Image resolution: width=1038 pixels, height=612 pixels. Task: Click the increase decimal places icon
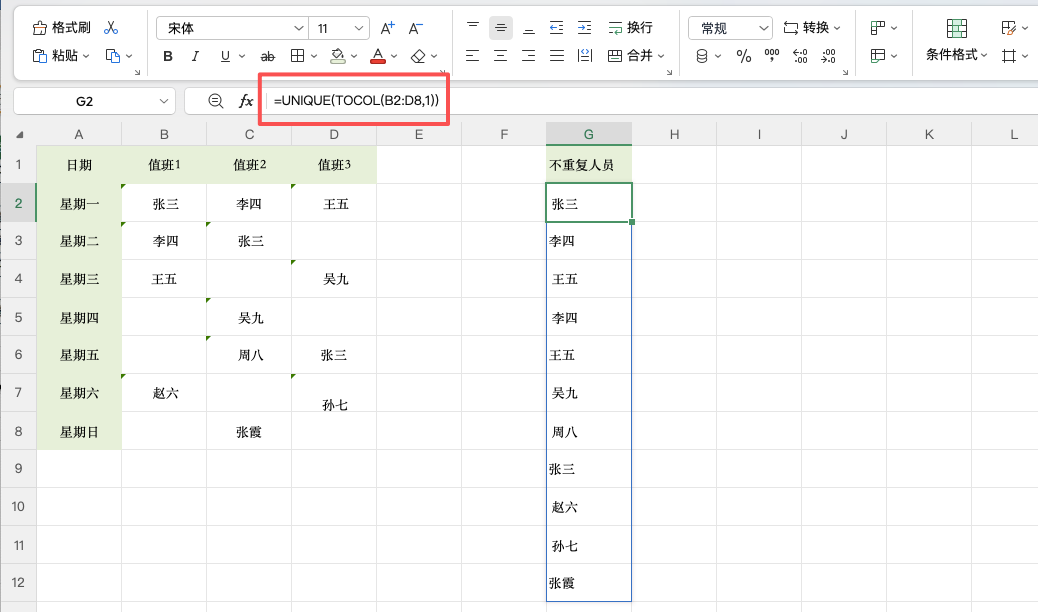tap(800, 56)
